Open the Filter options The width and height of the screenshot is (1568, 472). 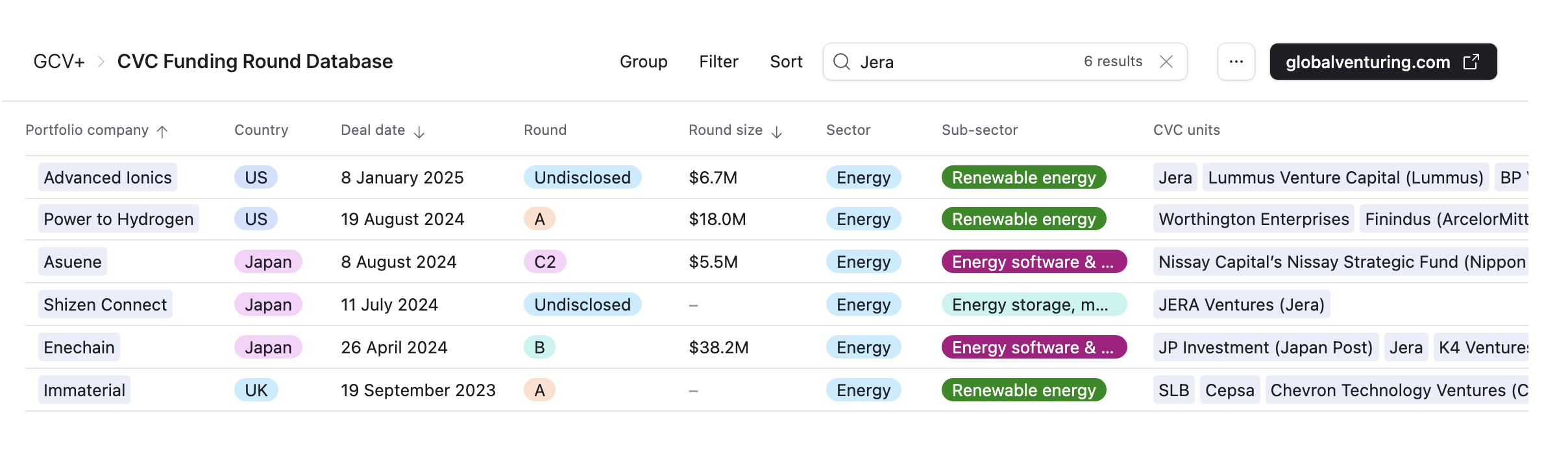pyautogui.click(x=718, y=62)
